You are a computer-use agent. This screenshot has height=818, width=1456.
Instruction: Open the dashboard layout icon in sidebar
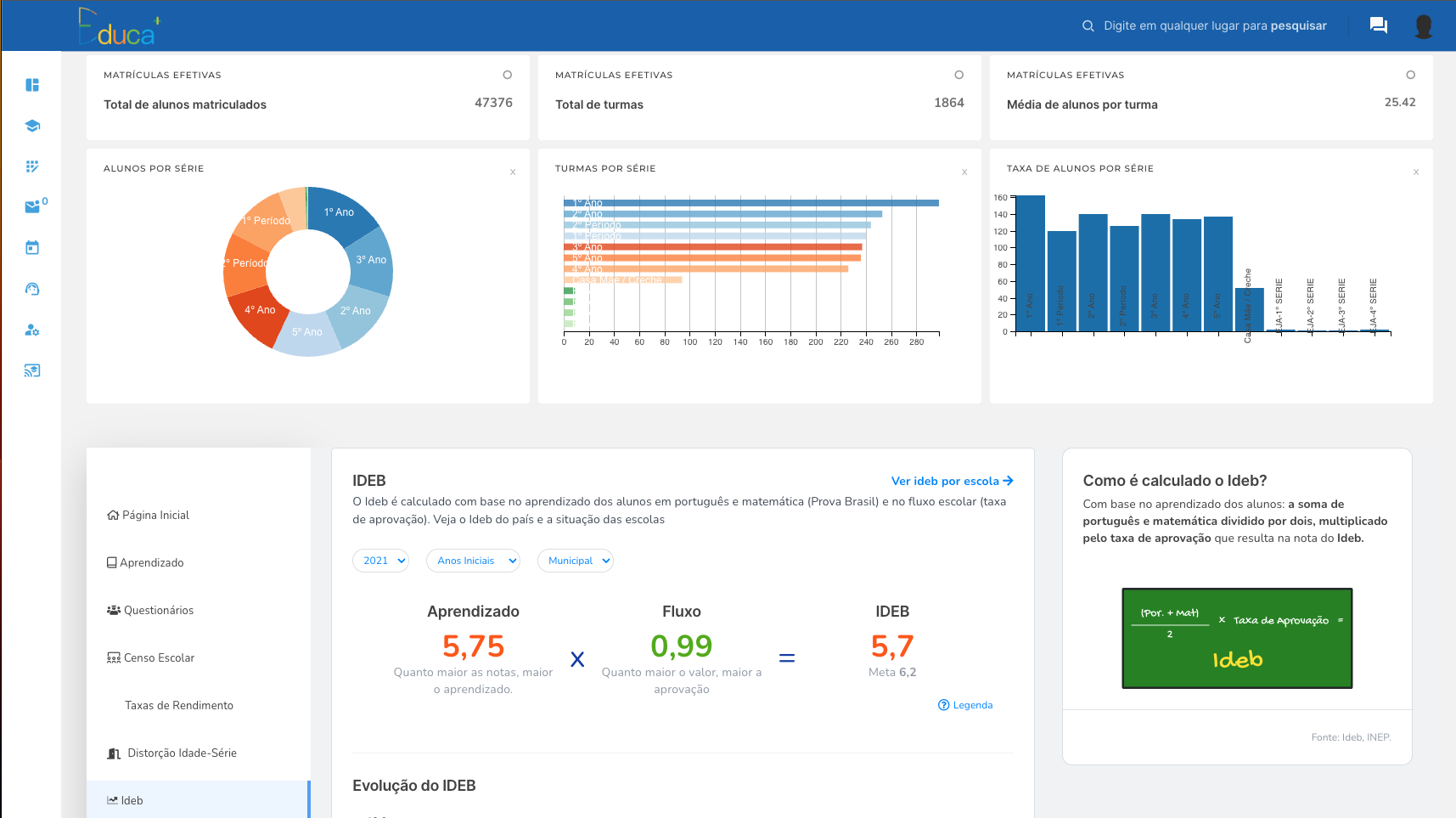point(32,85)
